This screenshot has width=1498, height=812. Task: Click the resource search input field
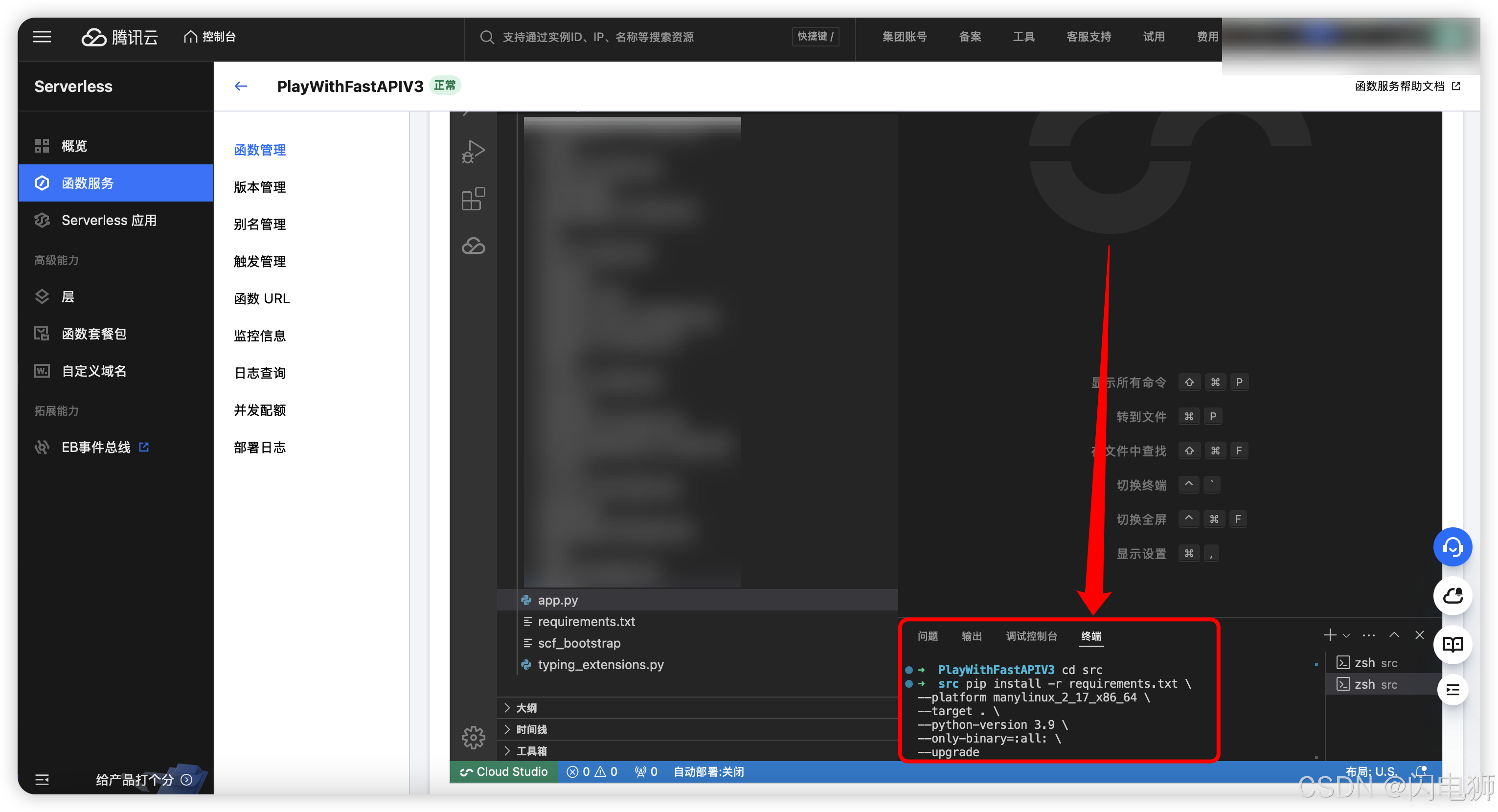598,37
